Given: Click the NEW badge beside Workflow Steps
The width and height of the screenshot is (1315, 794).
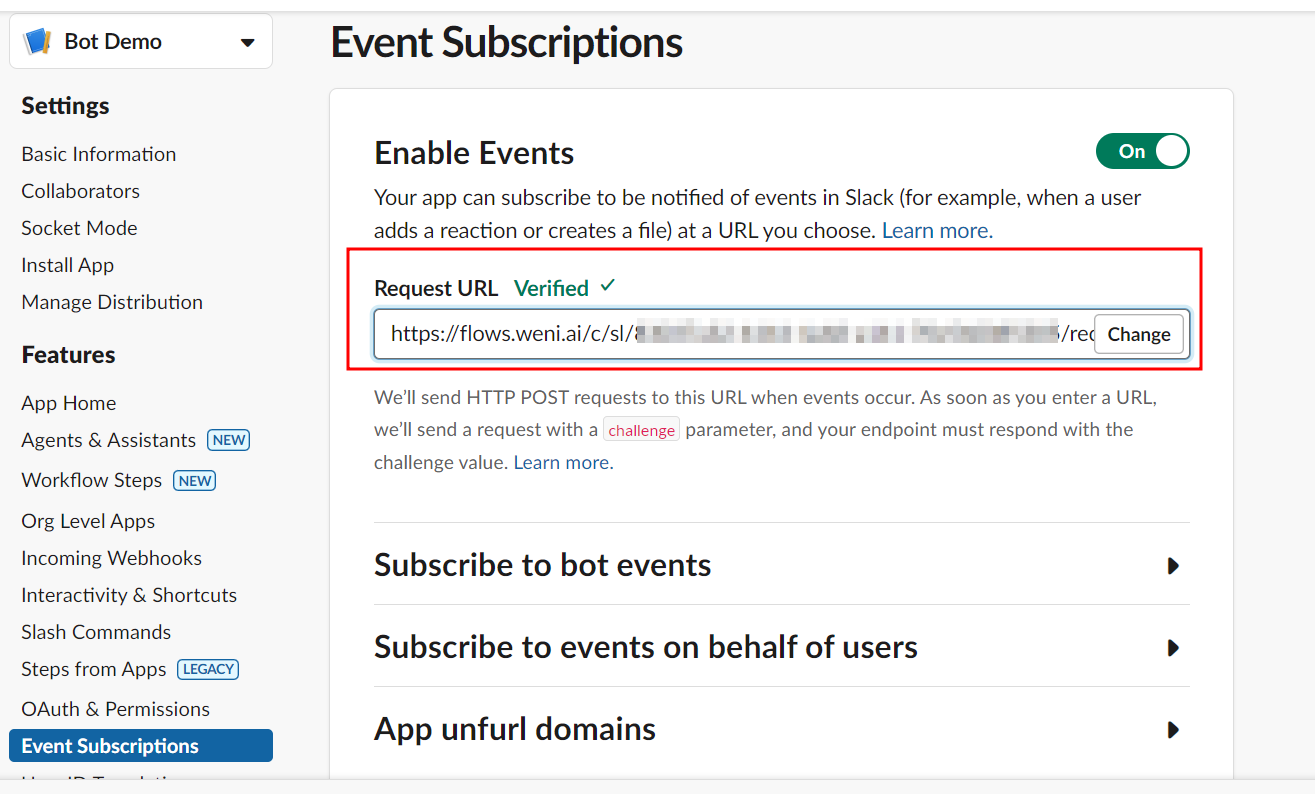Looking at the screenshot, I should (x=194, y=480).
